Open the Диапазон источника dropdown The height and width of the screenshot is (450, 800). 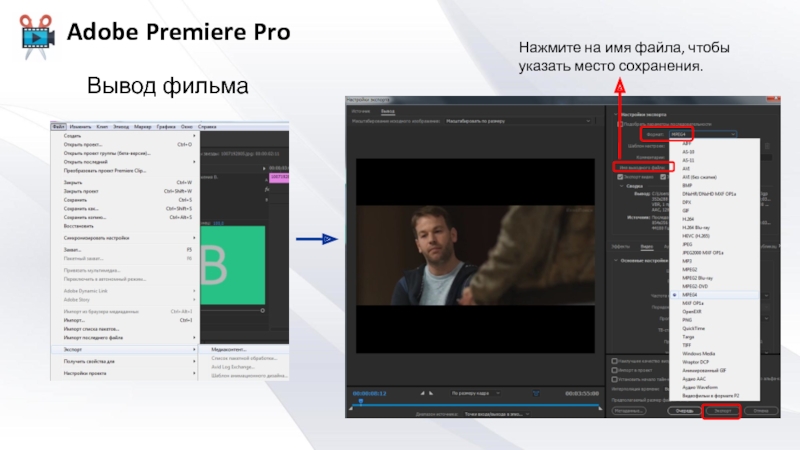pos(496,414)
